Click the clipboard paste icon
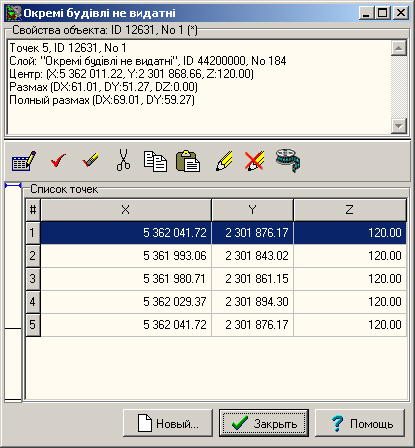 point(188,161)
